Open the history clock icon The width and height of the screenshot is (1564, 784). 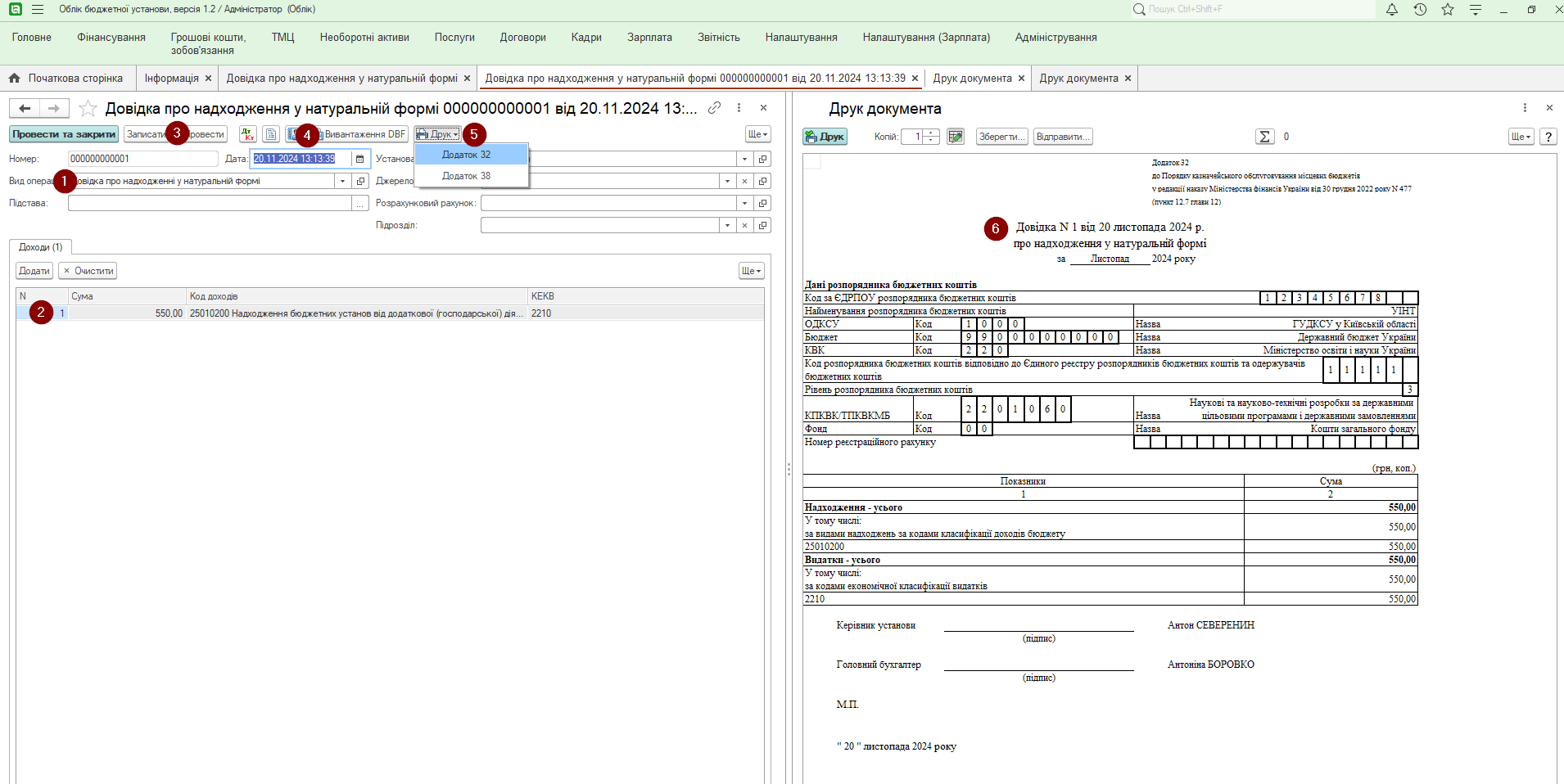1420,10
